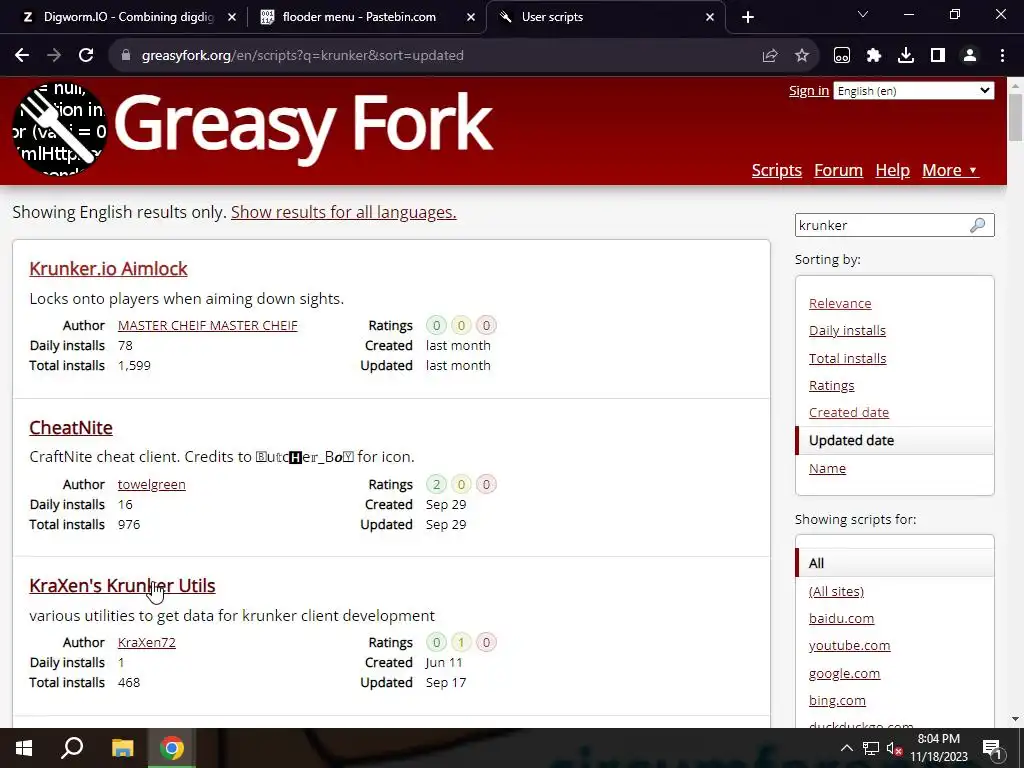Open the Forum navigation item

tap(839, 170)
